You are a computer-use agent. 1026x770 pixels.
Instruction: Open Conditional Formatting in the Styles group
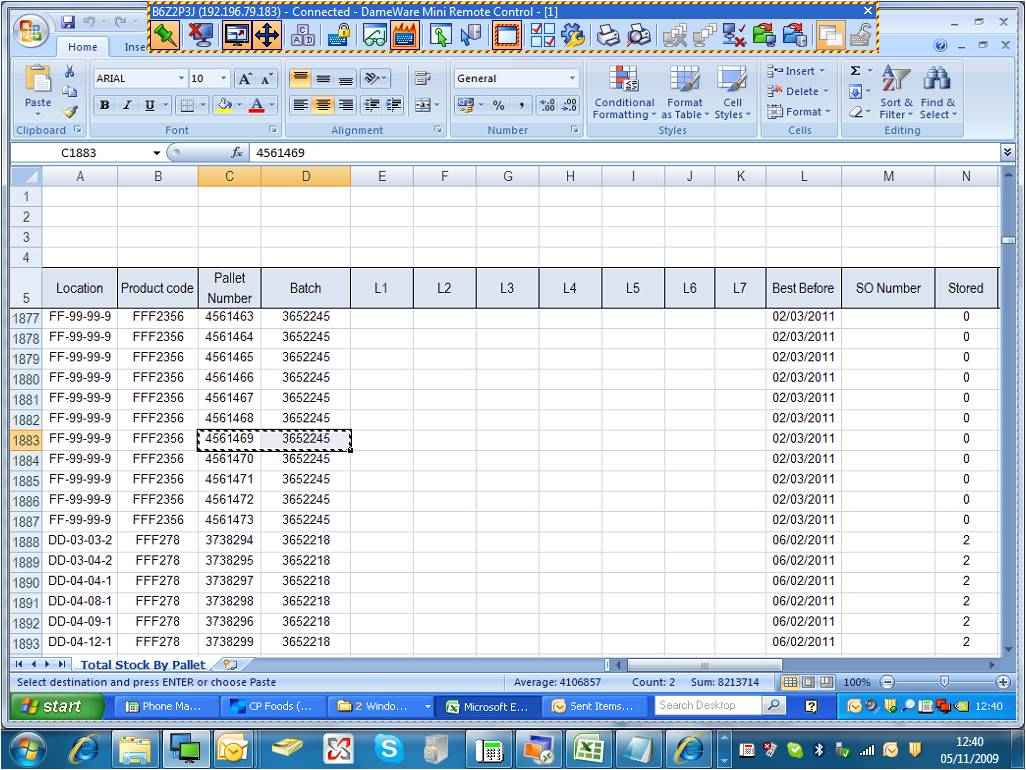pyautogui.click(x=623, y=95)
